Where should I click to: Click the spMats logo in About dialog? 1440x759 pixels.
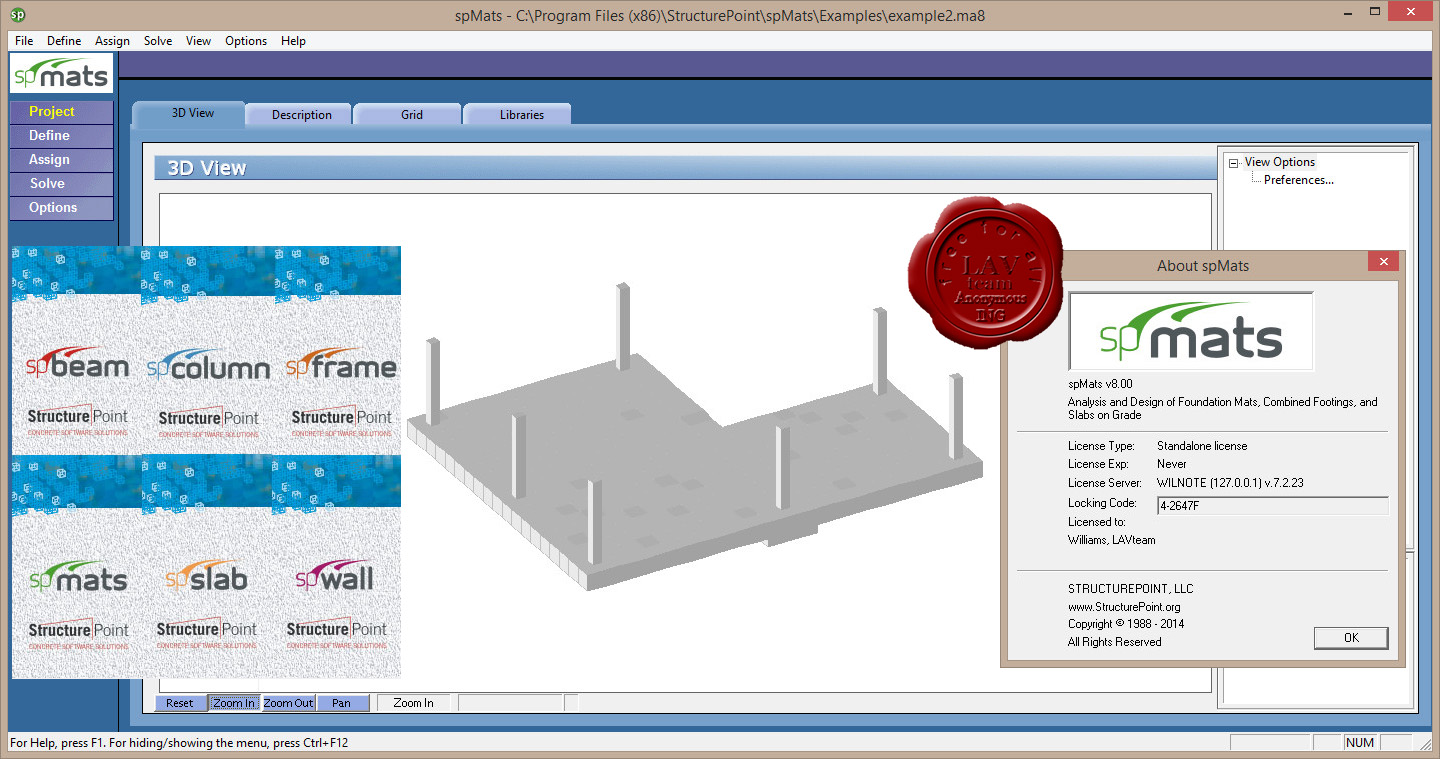[x=1191, y=332]
